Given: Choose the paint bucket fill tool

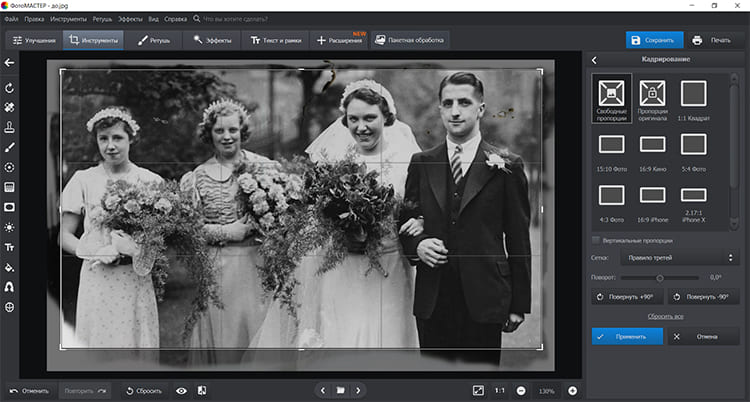Looking at the screenshot, I should pos(10,267).
